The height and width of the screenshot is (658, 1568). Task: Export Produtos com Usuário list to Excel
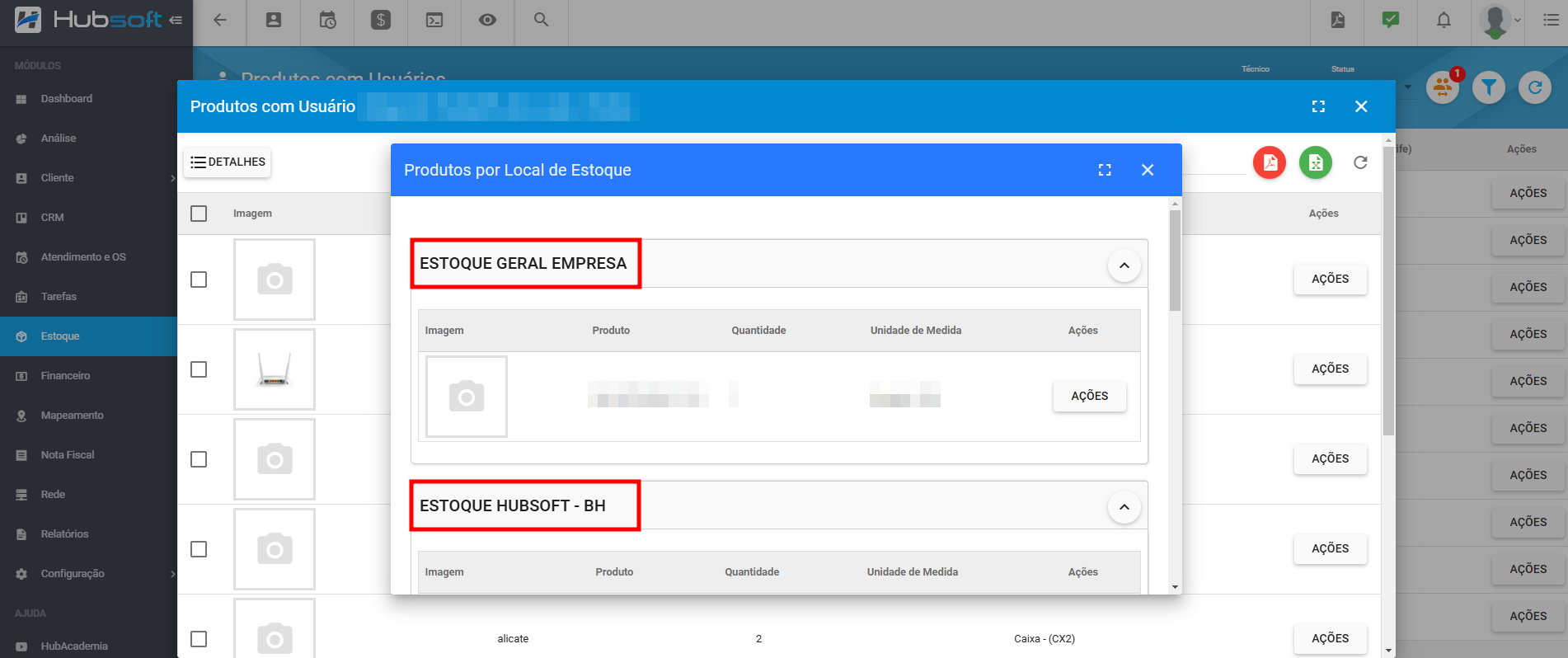(1316, 162)
